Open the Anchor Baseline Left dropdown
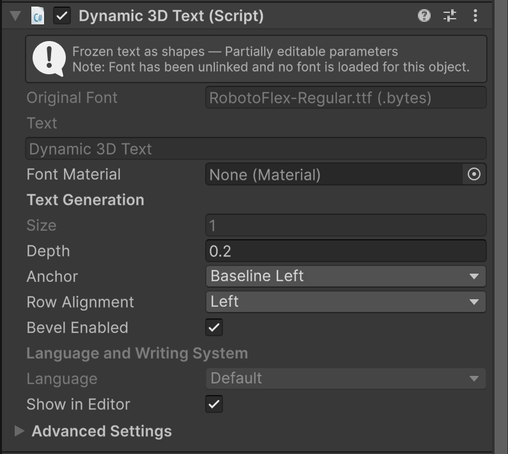This screenshot has height=454, width=508. [346, 276]
